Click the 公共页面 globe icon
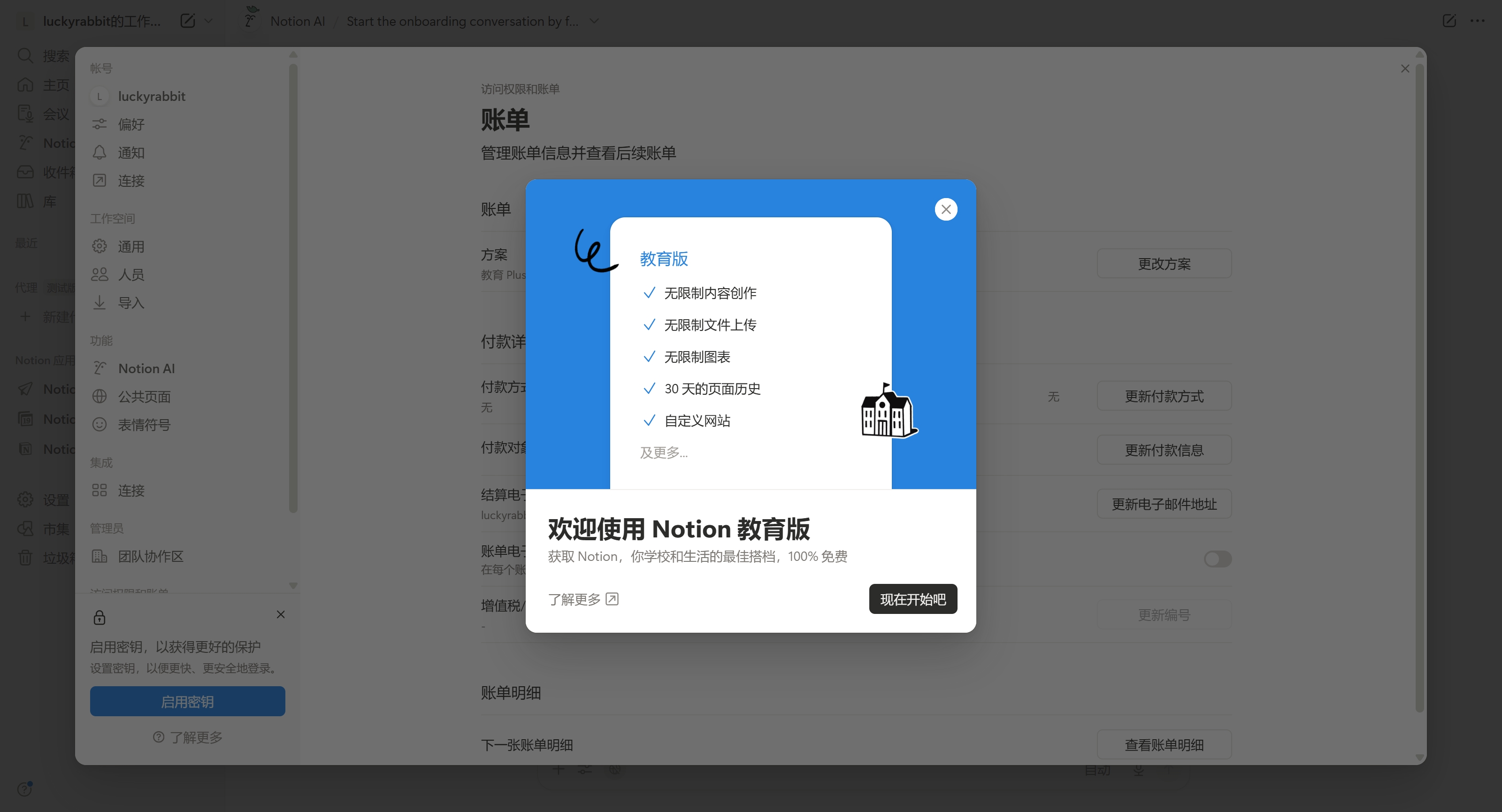Screen dimensions: 1502x812 (x=99, y=397)
